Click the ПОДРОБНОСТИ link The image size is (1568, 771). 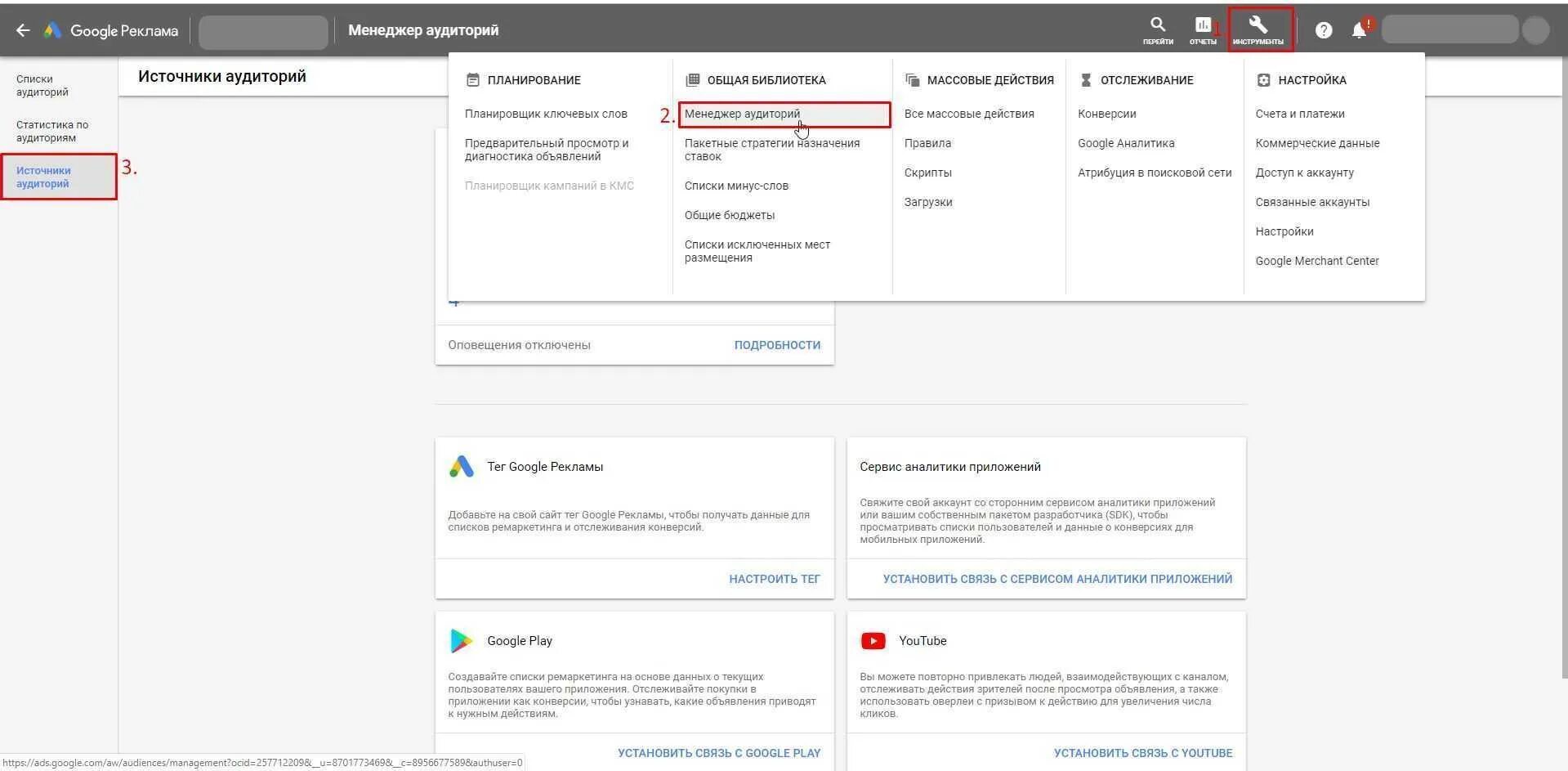(777, 345)
